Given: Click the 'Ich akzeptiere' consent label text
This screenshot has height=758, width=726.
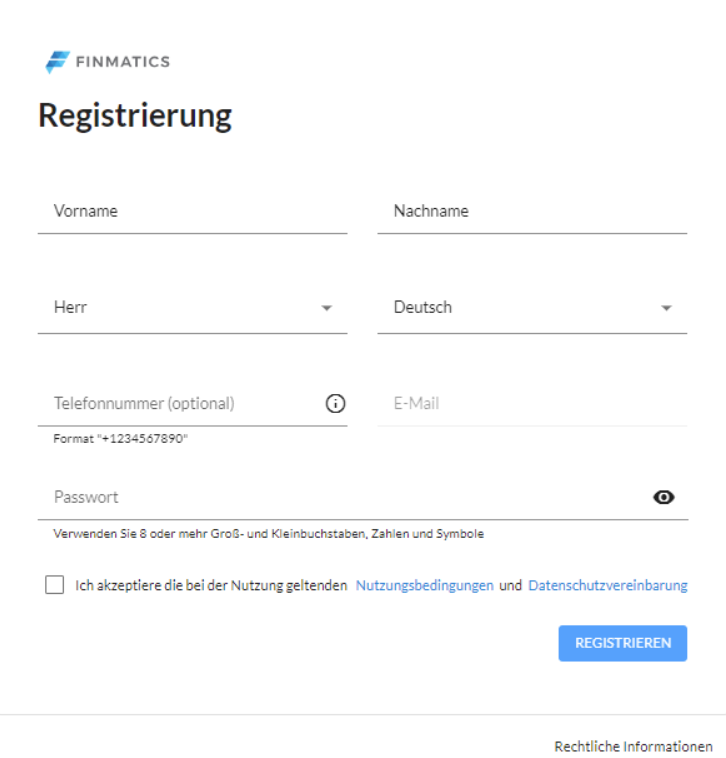Looking at the screenshot, I should [211, 585].
